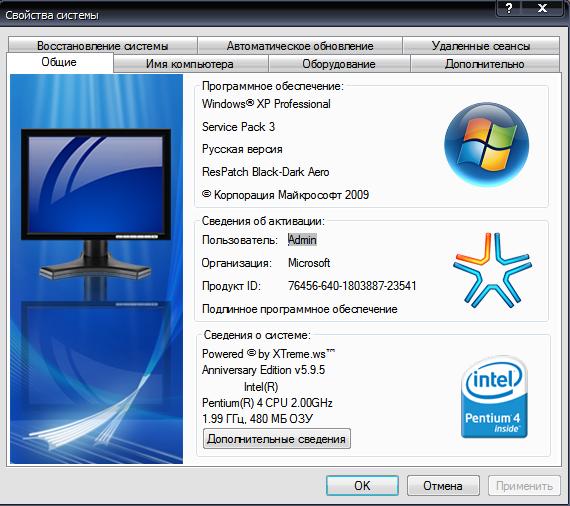Screen dimensions: 570x506
Task: Click Anniversary Edition v5.9.5 text
Action: 263,370
